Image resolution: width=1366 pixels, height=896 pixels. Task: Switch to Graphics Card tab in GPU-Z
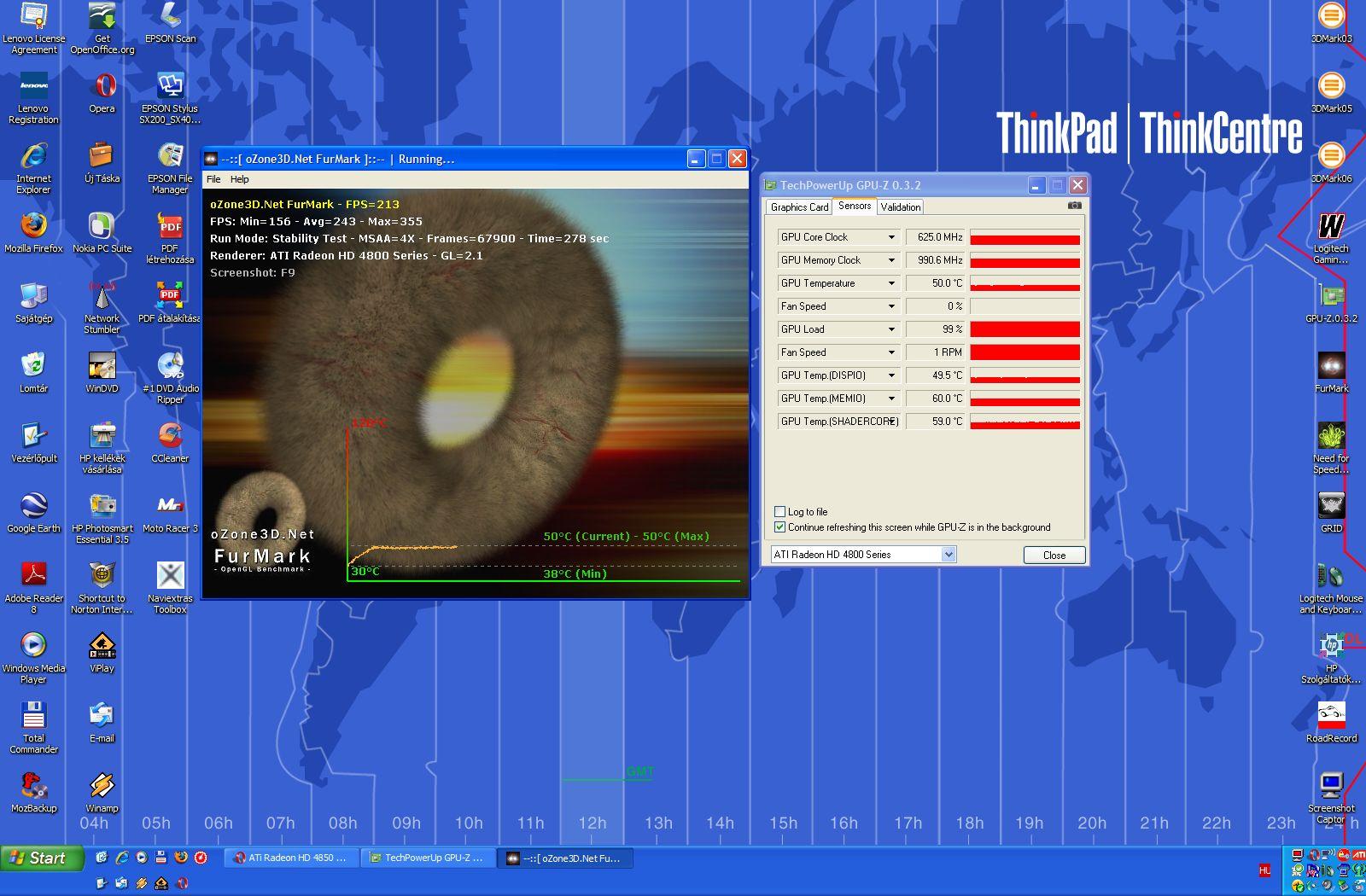[x=799, y=207]
